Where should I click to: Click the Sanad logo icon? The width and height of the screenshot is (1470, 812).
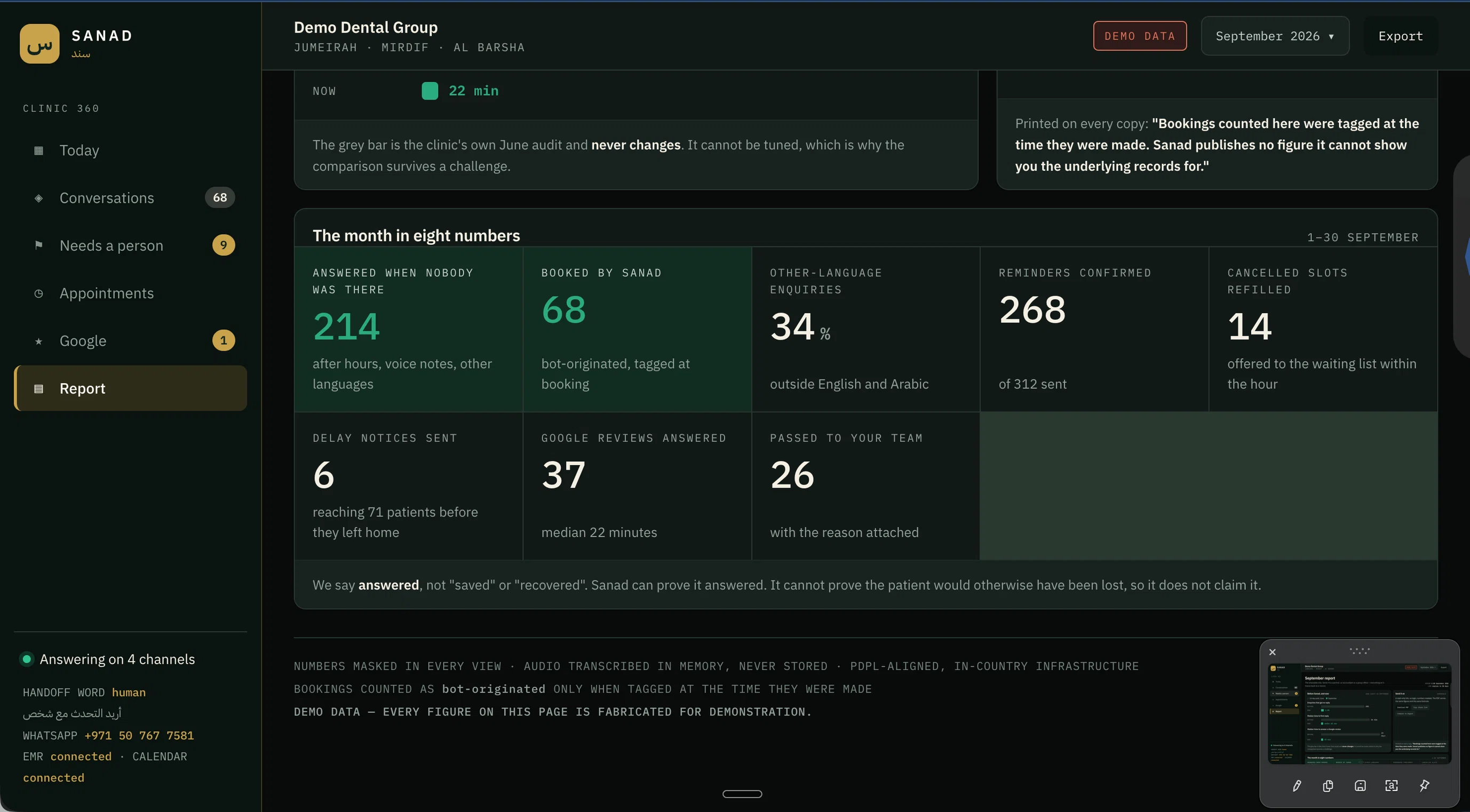click(x=39, y=43)
